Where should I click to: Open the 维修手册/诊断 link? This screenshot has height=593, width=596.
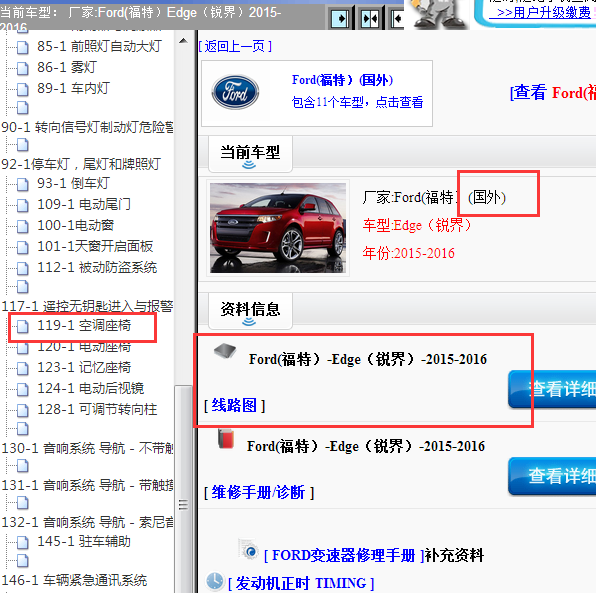click(259, 492)
